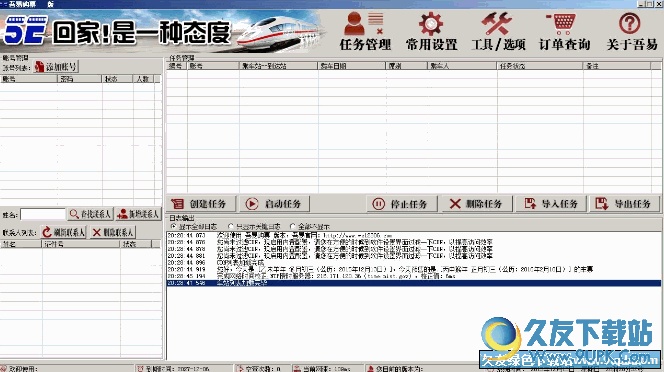The image size is (664, 372).
Task: Click 删除联系人 delete contact button
Action: 113,232
